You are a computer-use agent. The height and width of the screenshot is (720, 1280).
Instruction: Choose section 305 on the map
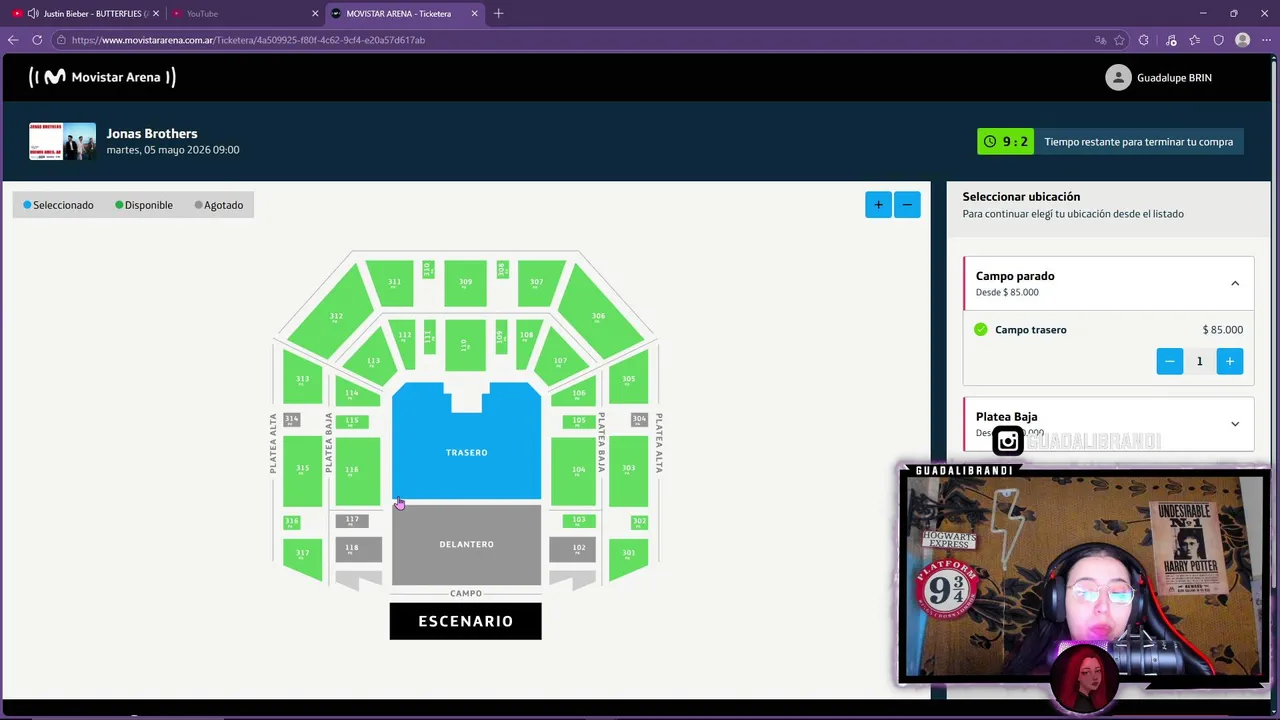628,378
